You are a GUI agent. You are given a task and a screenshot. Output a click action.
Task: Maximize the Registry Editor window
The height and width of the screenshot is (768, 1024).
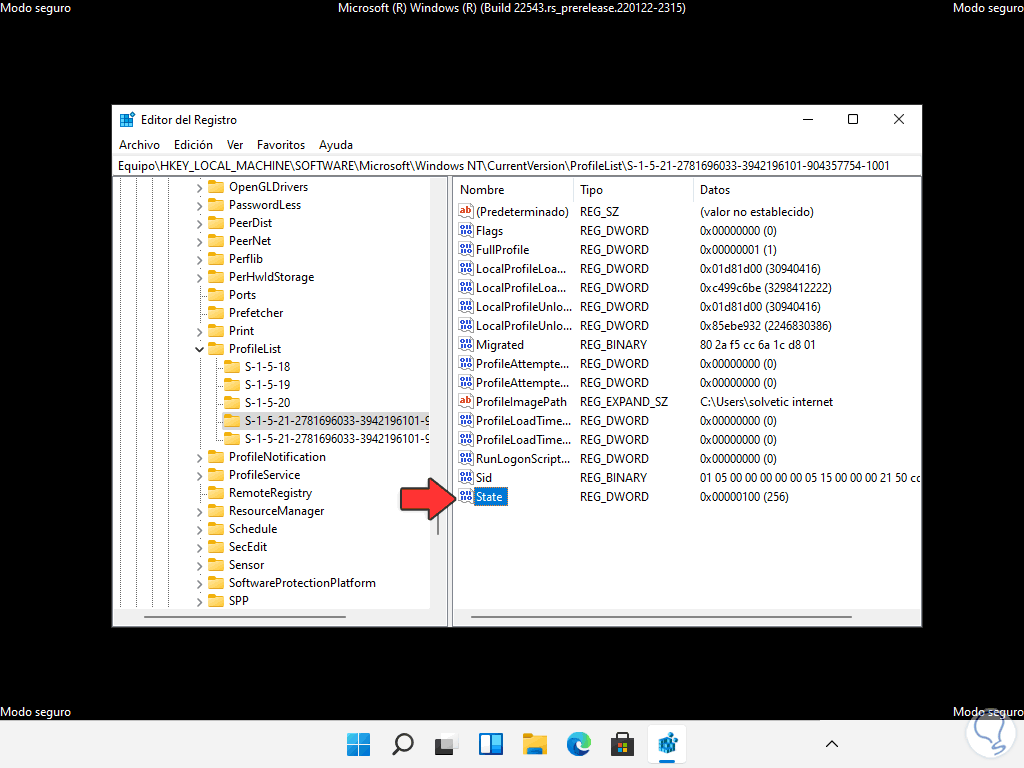pyautogui.click(x=853, y=119)
